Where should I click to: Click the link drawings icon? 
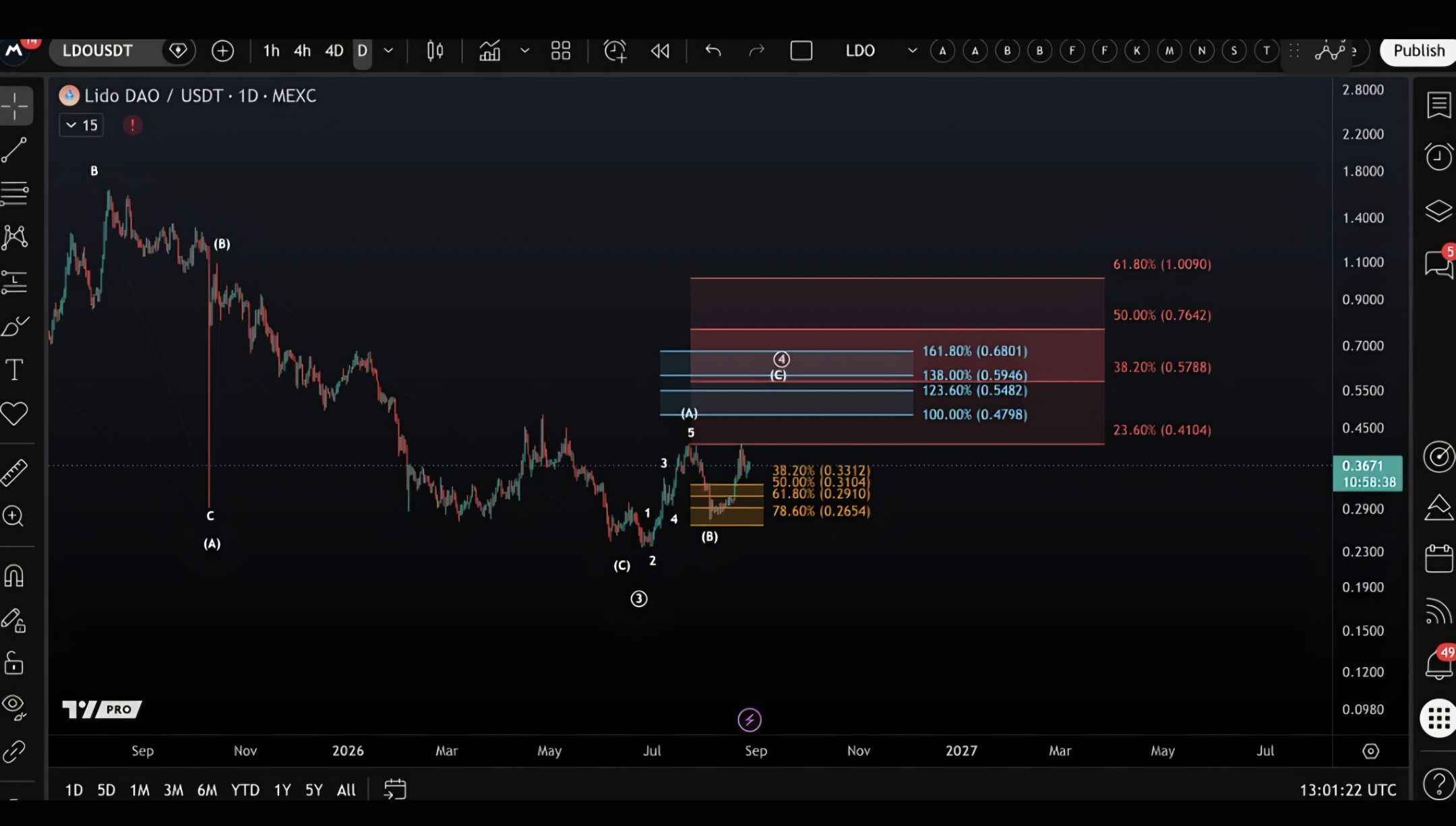(x=15, y=751)
